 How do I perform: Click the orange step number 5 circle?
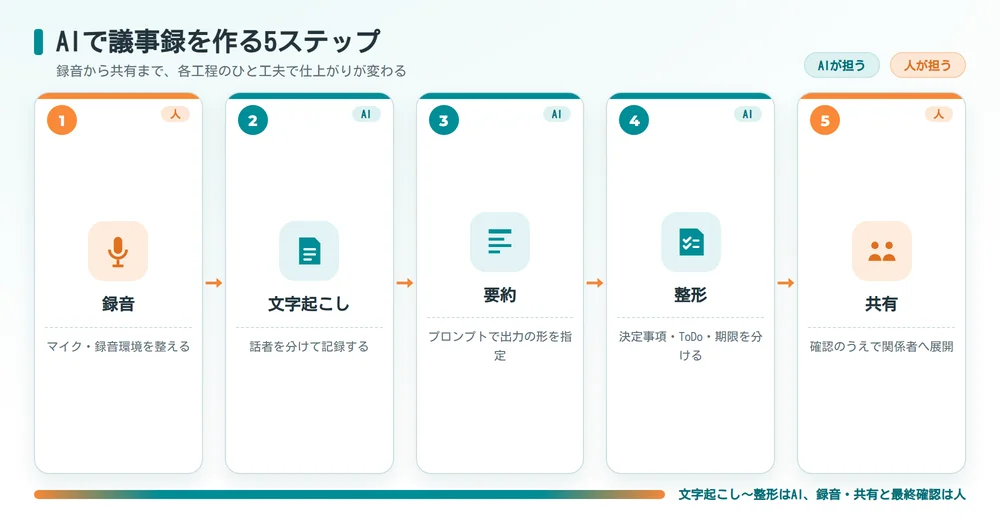tap(825, 121)
